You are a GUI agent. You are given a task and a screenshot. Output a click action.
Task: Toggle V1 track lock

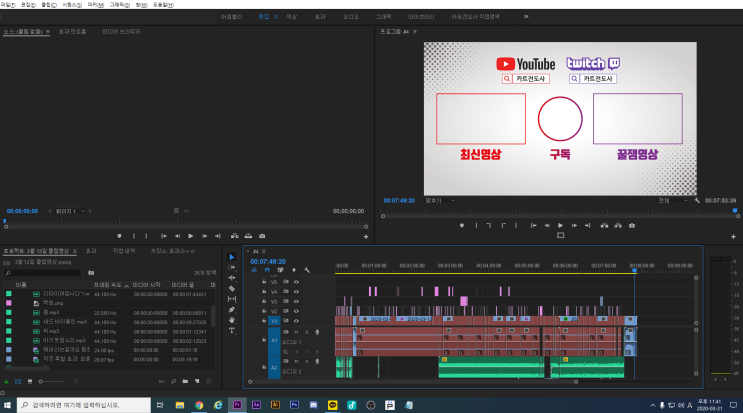[264, 321]
